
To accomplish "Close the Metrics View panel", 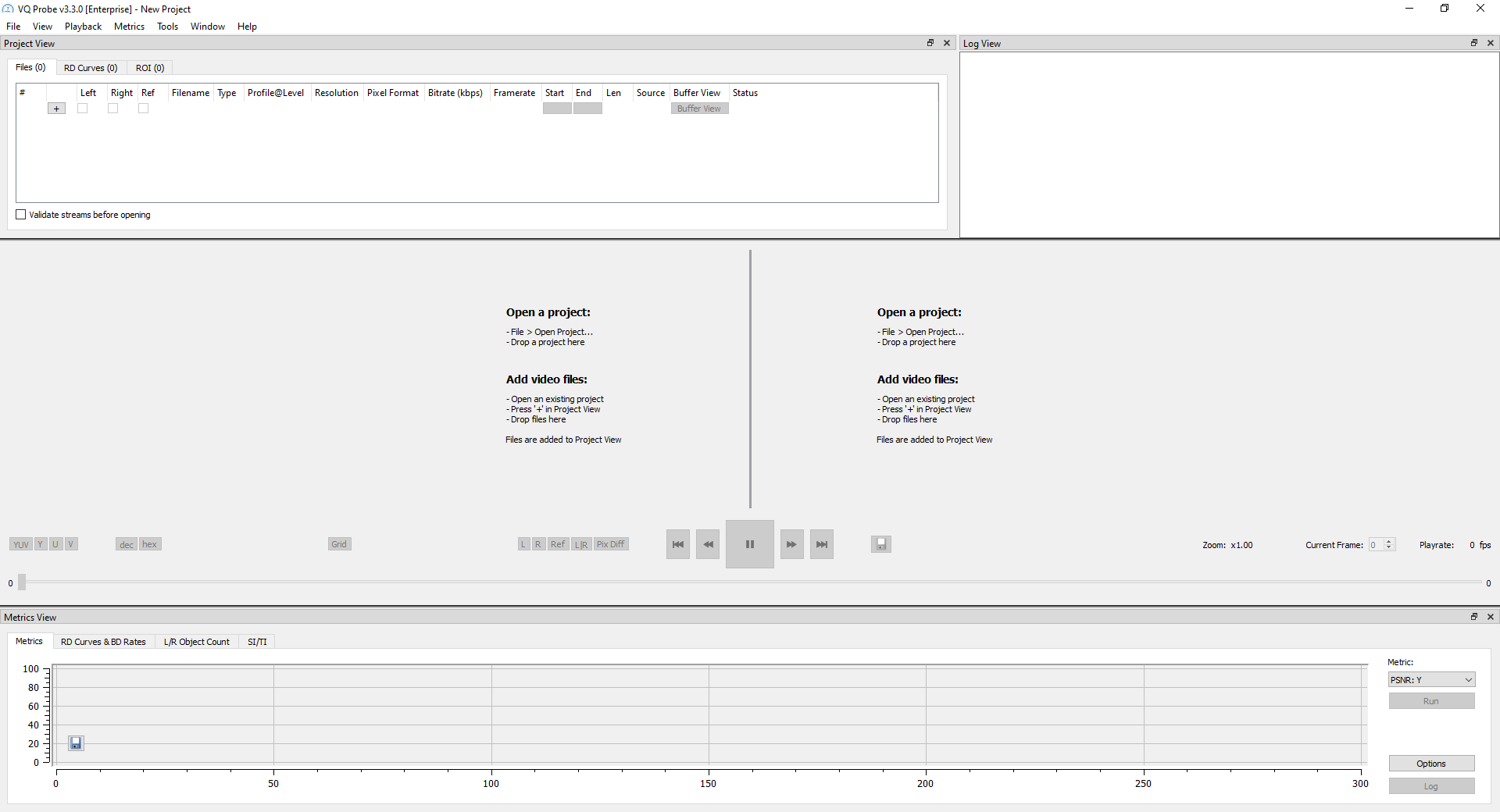I will pyautogui.click(x=1491, y=617).
